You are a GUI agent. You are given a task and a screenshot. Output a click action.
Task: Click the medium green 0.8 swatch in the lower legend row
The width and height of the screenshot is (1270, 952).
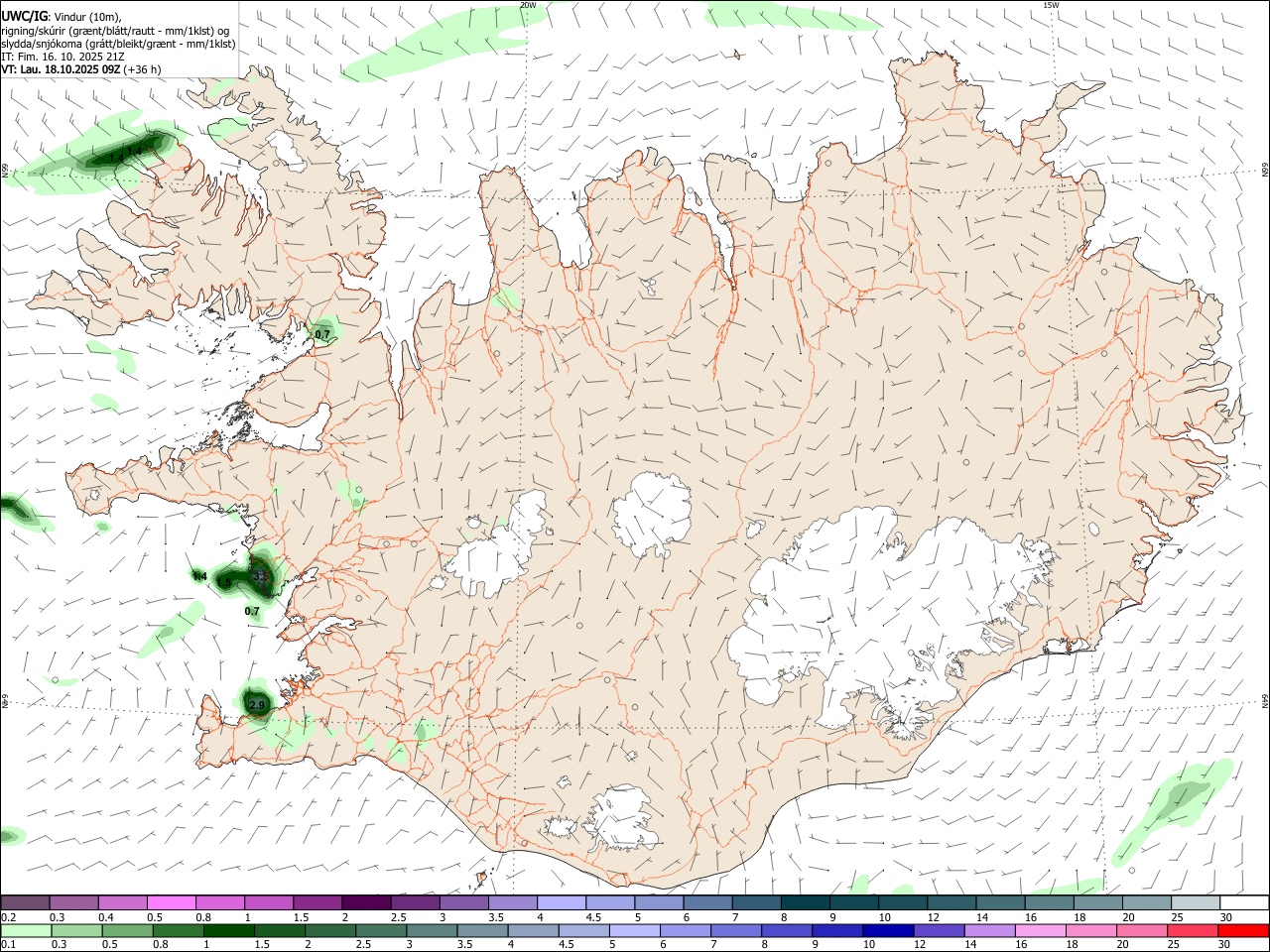tap(179, 931)
